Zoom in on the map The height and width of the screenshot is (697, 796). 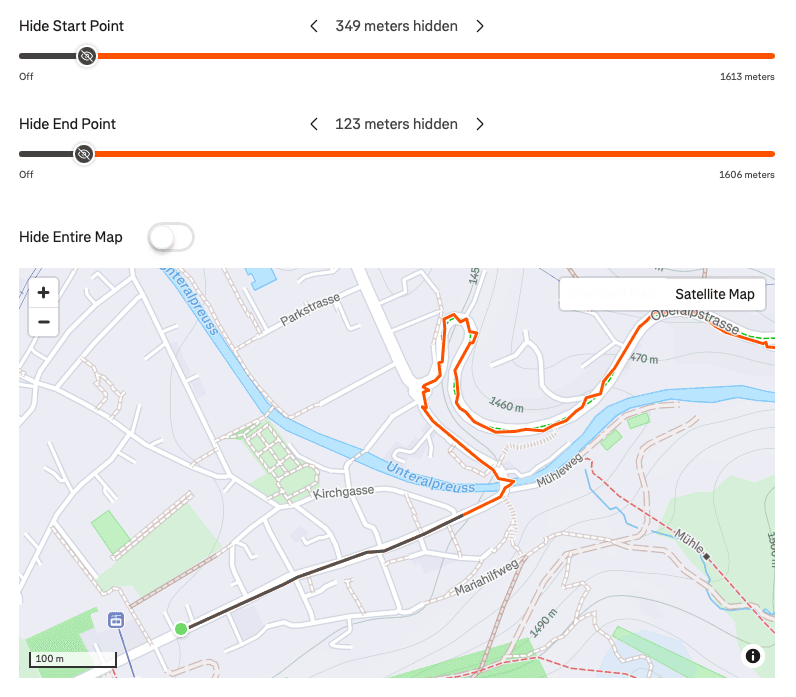click(x=43, y=293)
